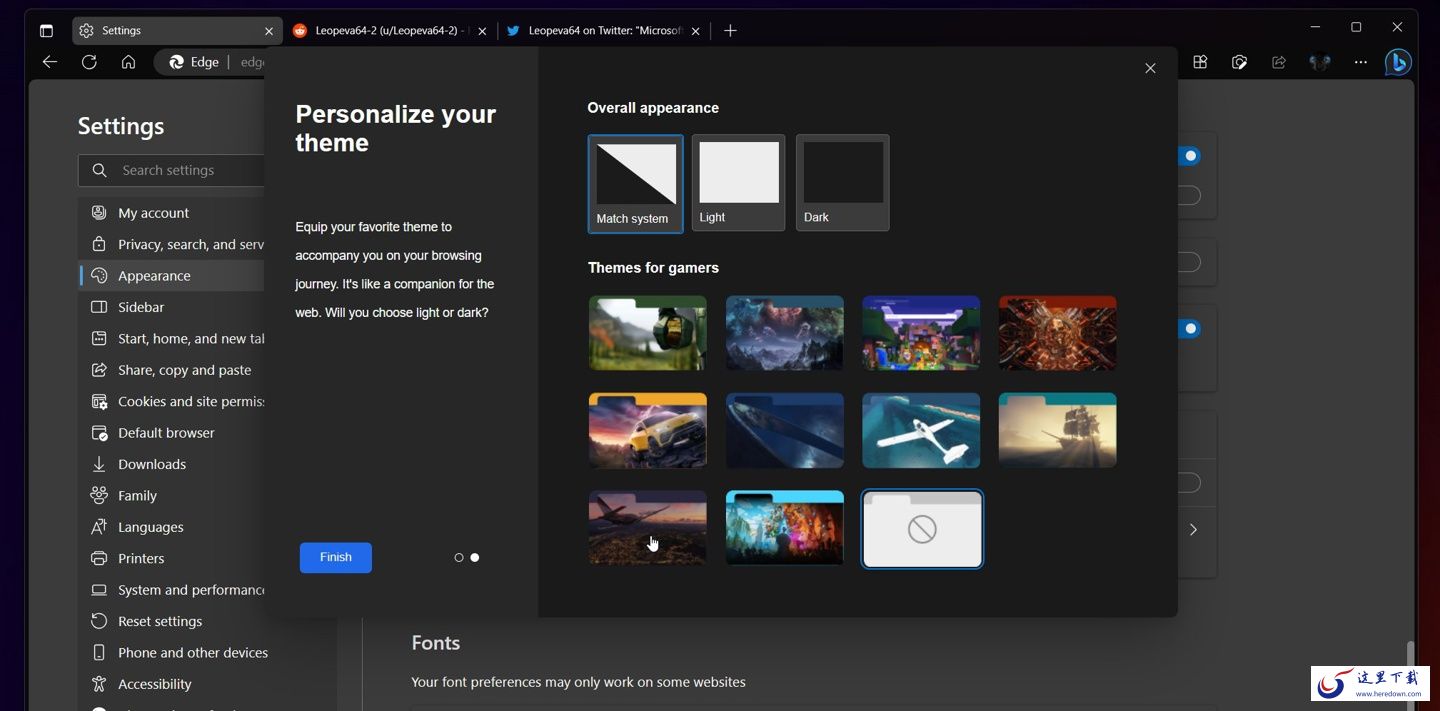Open the tab actions menu icon
1440x711 pixels.
[46, 30]
